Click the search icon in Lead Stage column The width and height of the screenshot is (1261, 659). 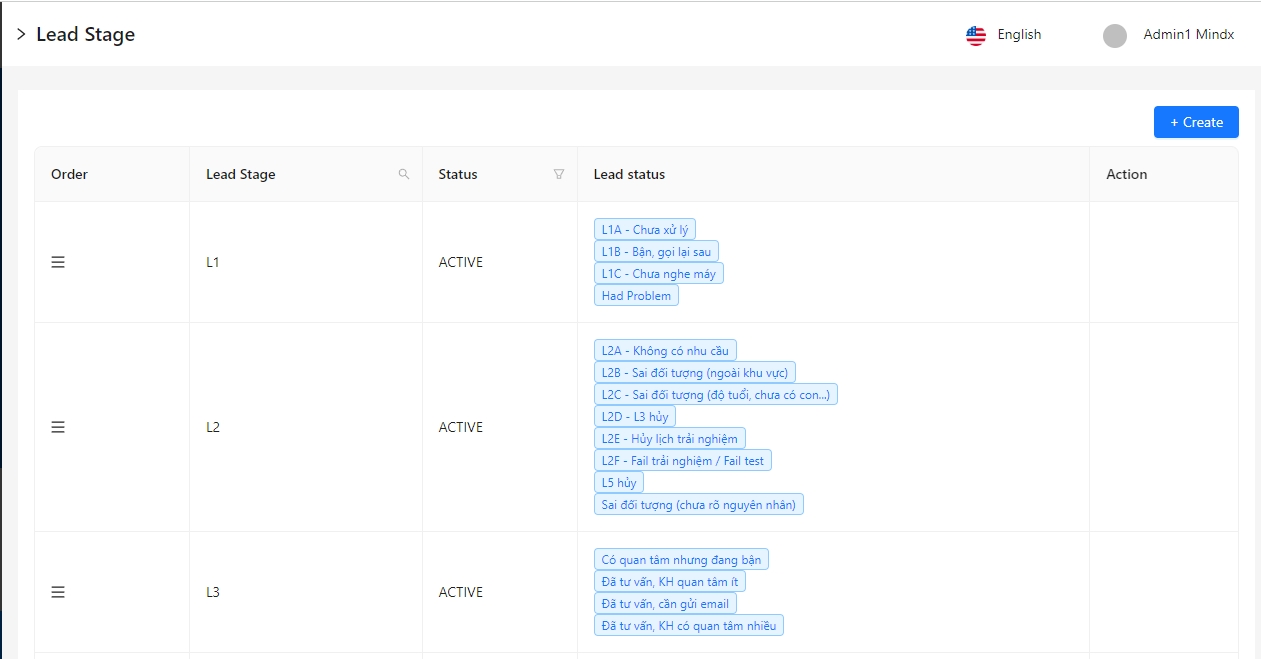[x=404, y=174]
